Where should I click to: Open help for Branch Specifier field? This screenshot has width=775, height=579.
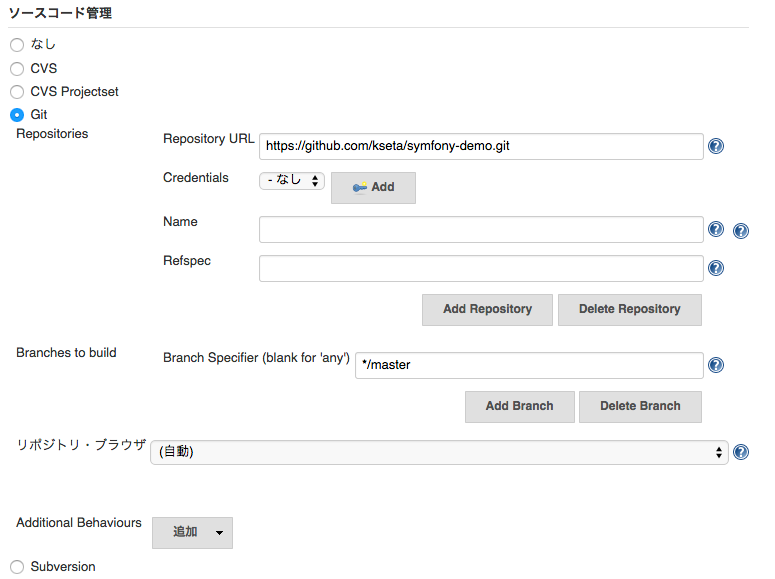pos(716,365)
